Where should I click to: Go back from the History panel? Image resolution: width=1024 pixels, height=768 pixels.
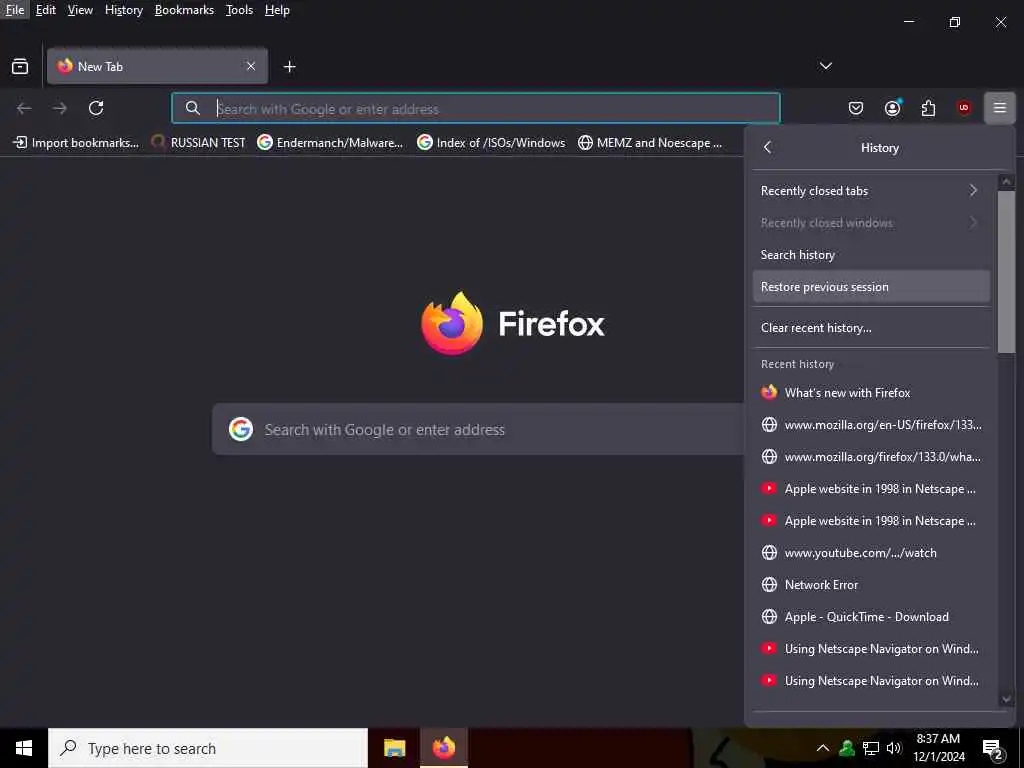pyautogui.click(x=768, y=148)
